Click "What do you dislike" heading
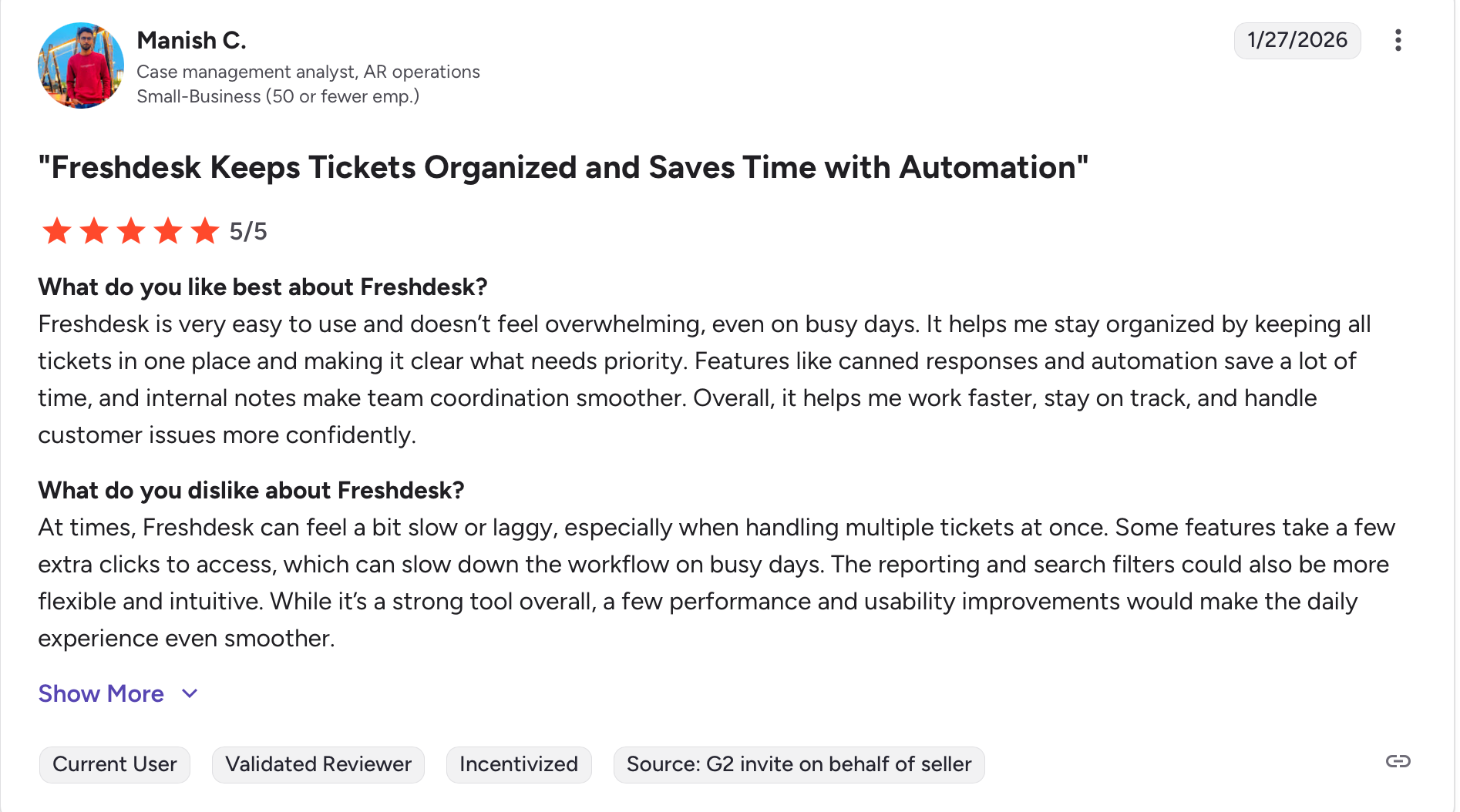Image resolution: width=1460 pixels, height=812 pixels. coord(251,490)
